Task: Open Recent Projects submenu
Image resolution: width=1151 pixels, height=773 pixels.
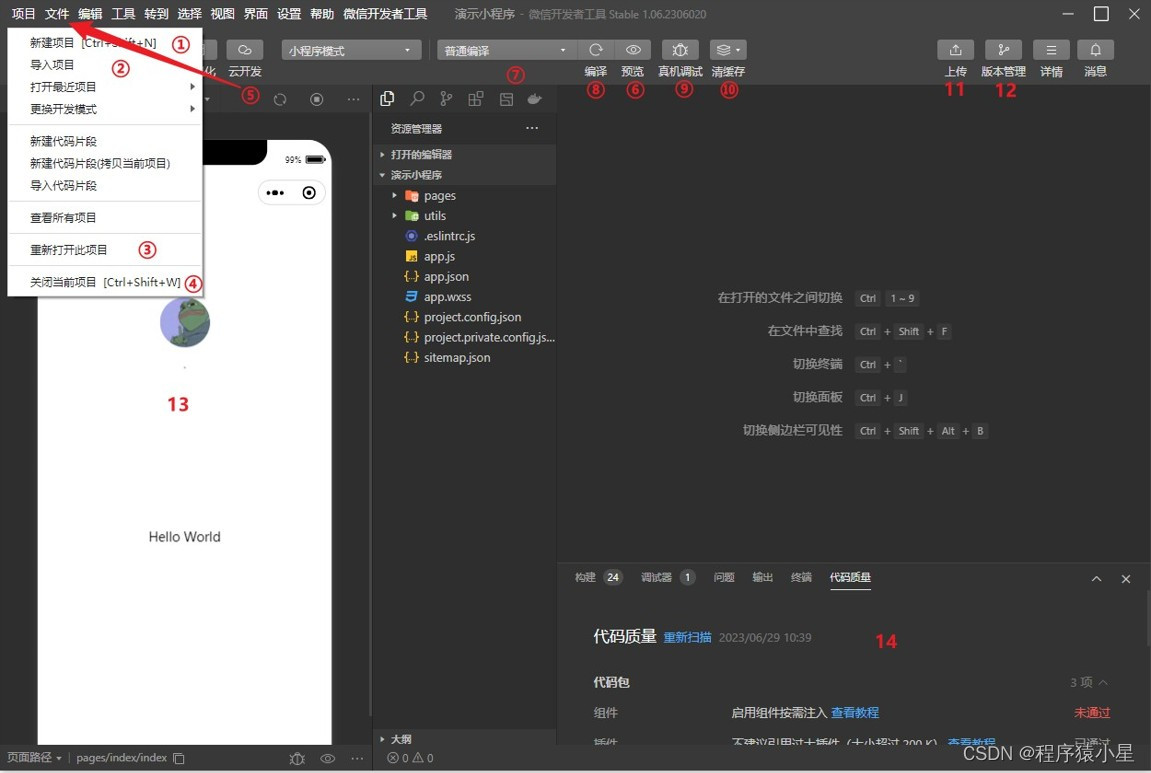Action: [x=104, y=87]
